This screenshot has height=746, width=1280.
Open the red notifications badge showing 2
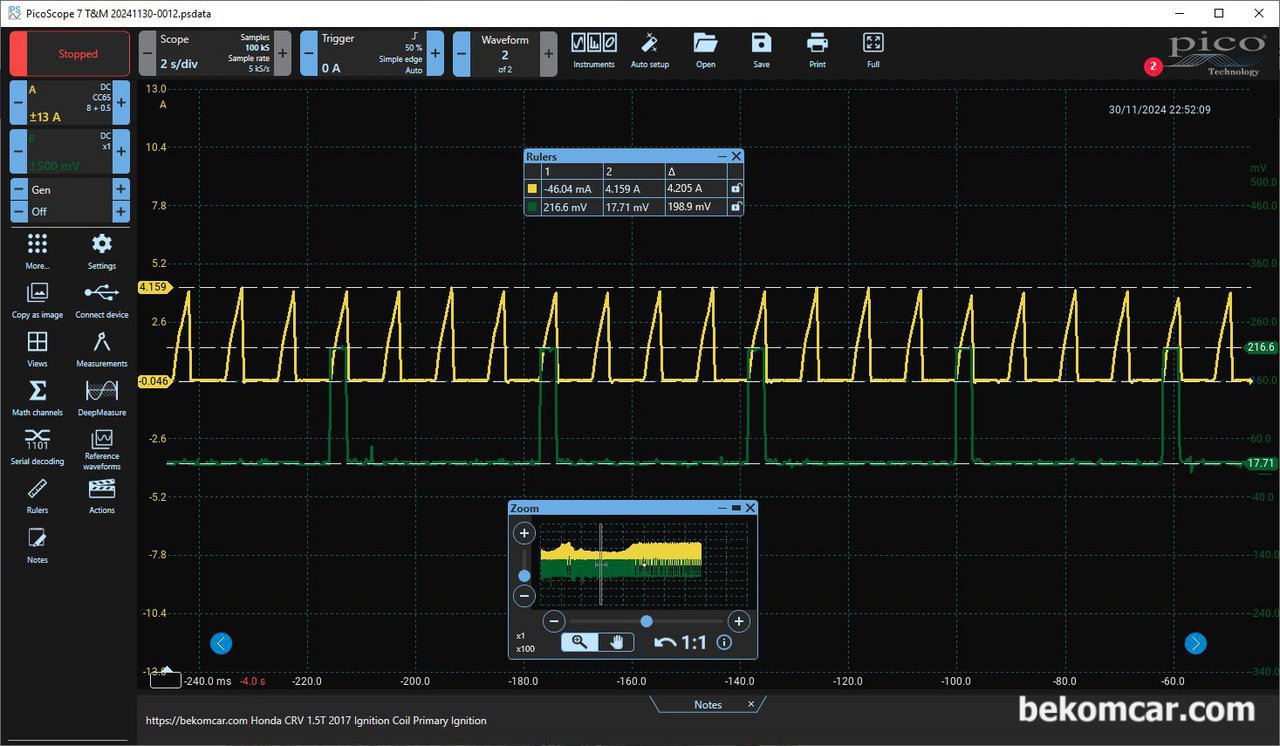[1153, 66]
